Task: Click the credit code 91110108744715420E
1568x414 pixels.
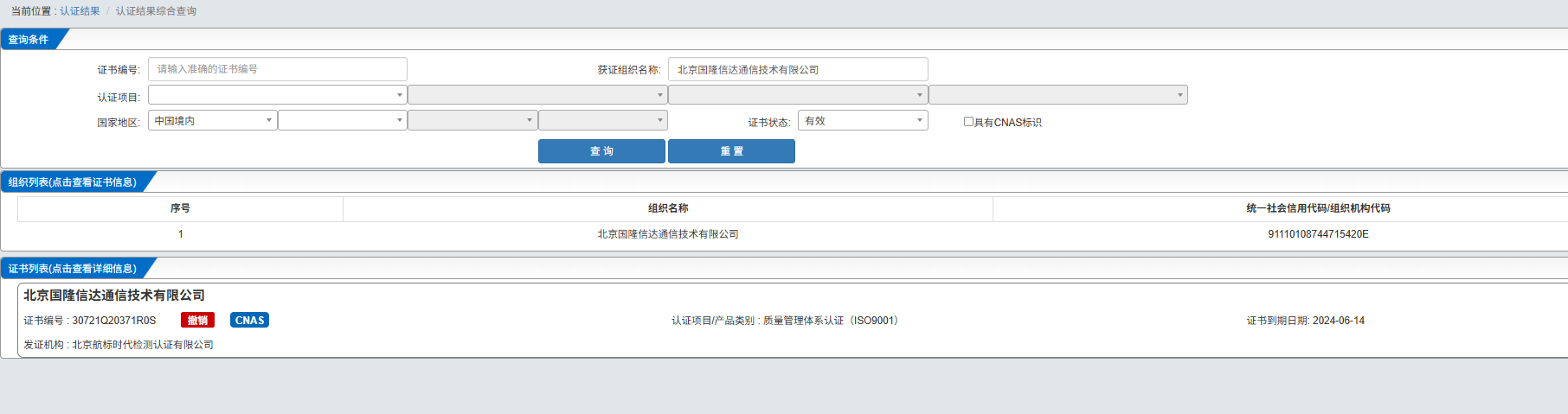Action: click(1318, 234)
